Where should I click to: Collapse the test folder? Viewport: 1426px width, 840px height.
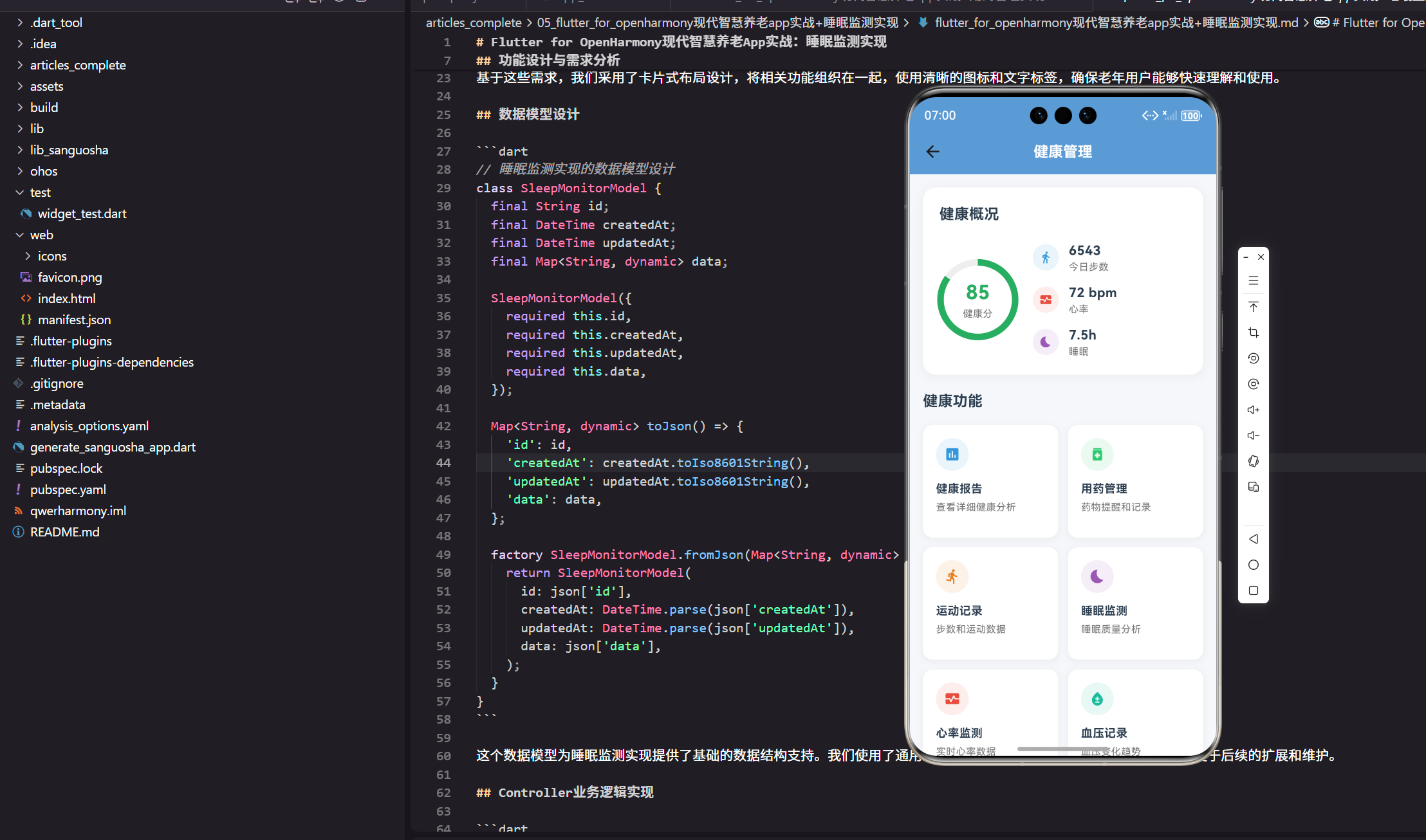pyautogui.click(x=20, y=192)
